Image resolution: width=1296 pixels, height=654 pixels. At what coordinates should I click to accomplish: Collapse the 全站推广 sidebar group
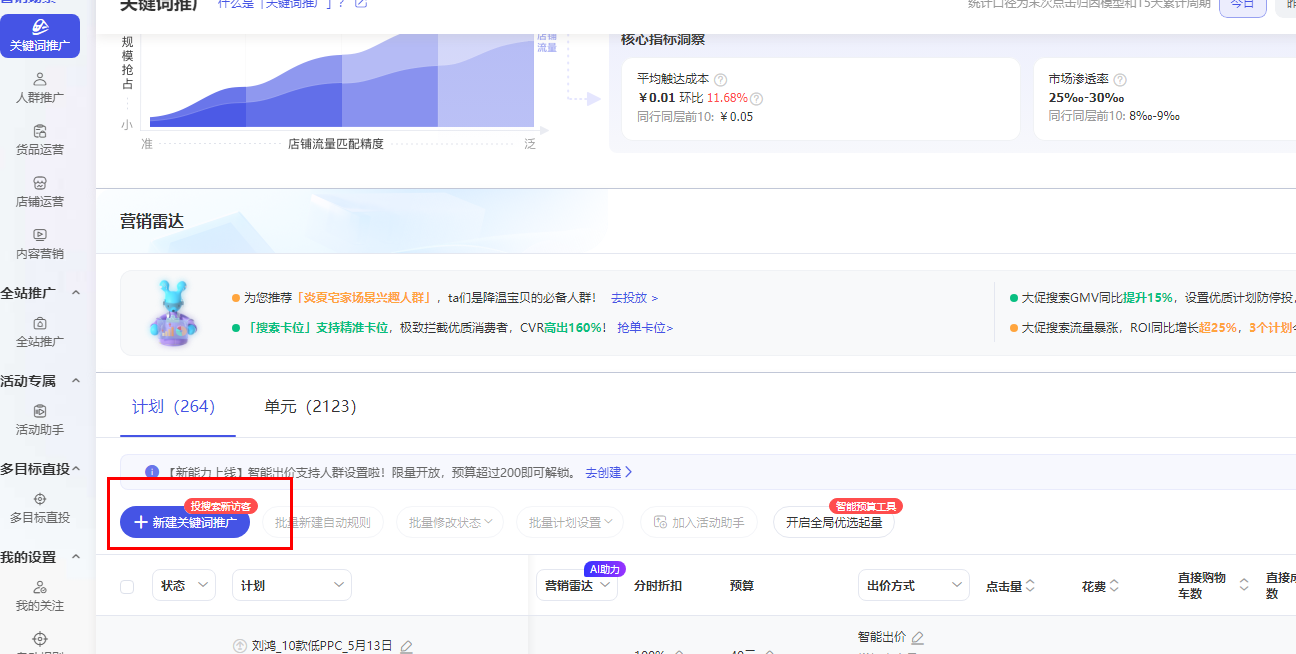tap(76, 292)
